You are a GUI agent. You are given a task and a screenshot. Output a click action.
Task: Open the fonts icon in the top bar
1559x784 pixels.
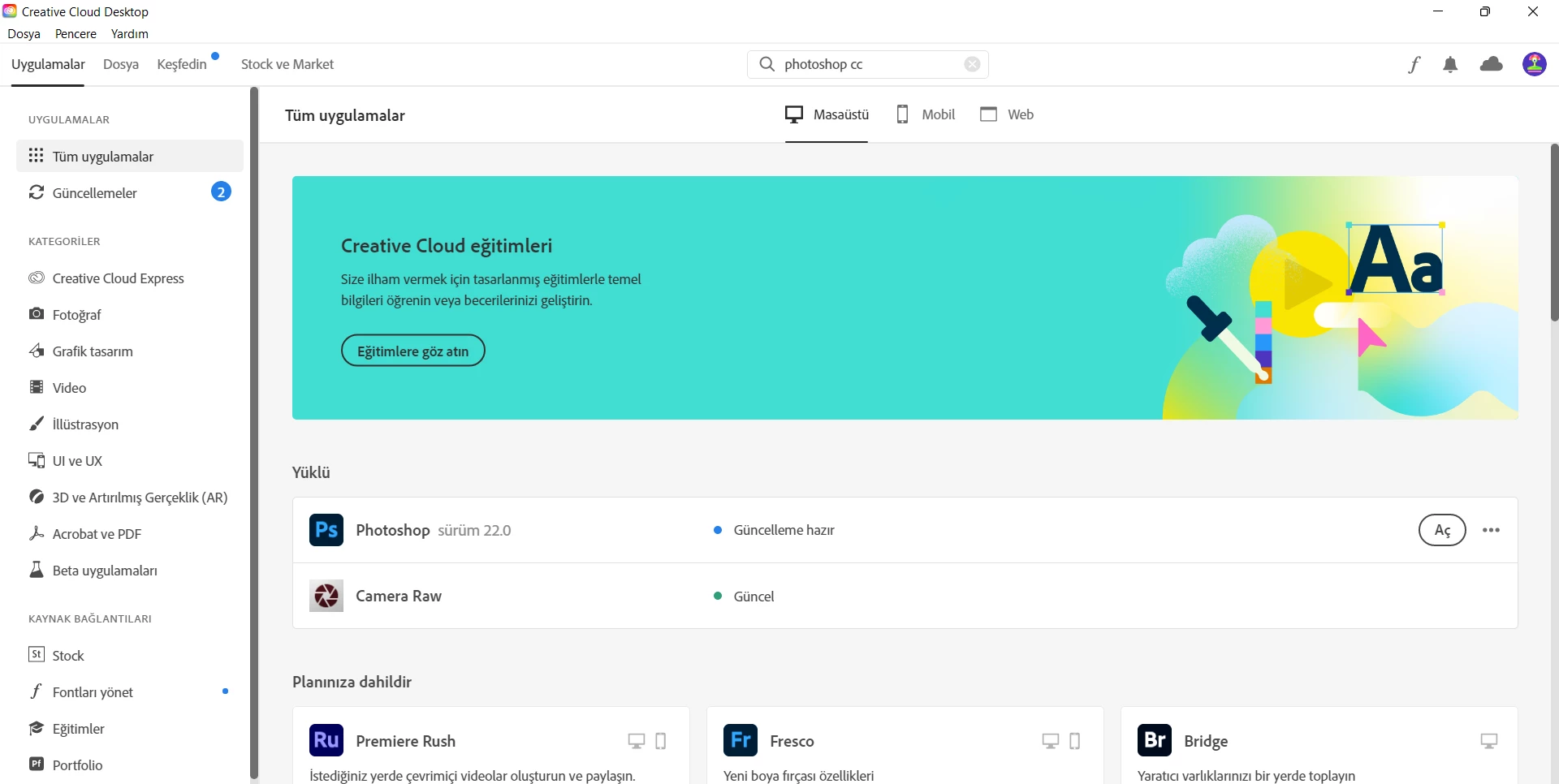point(1414,64)
